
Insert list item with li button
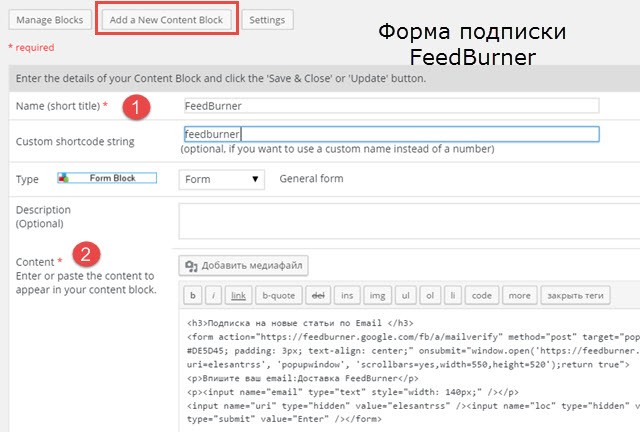coord(453,295)
